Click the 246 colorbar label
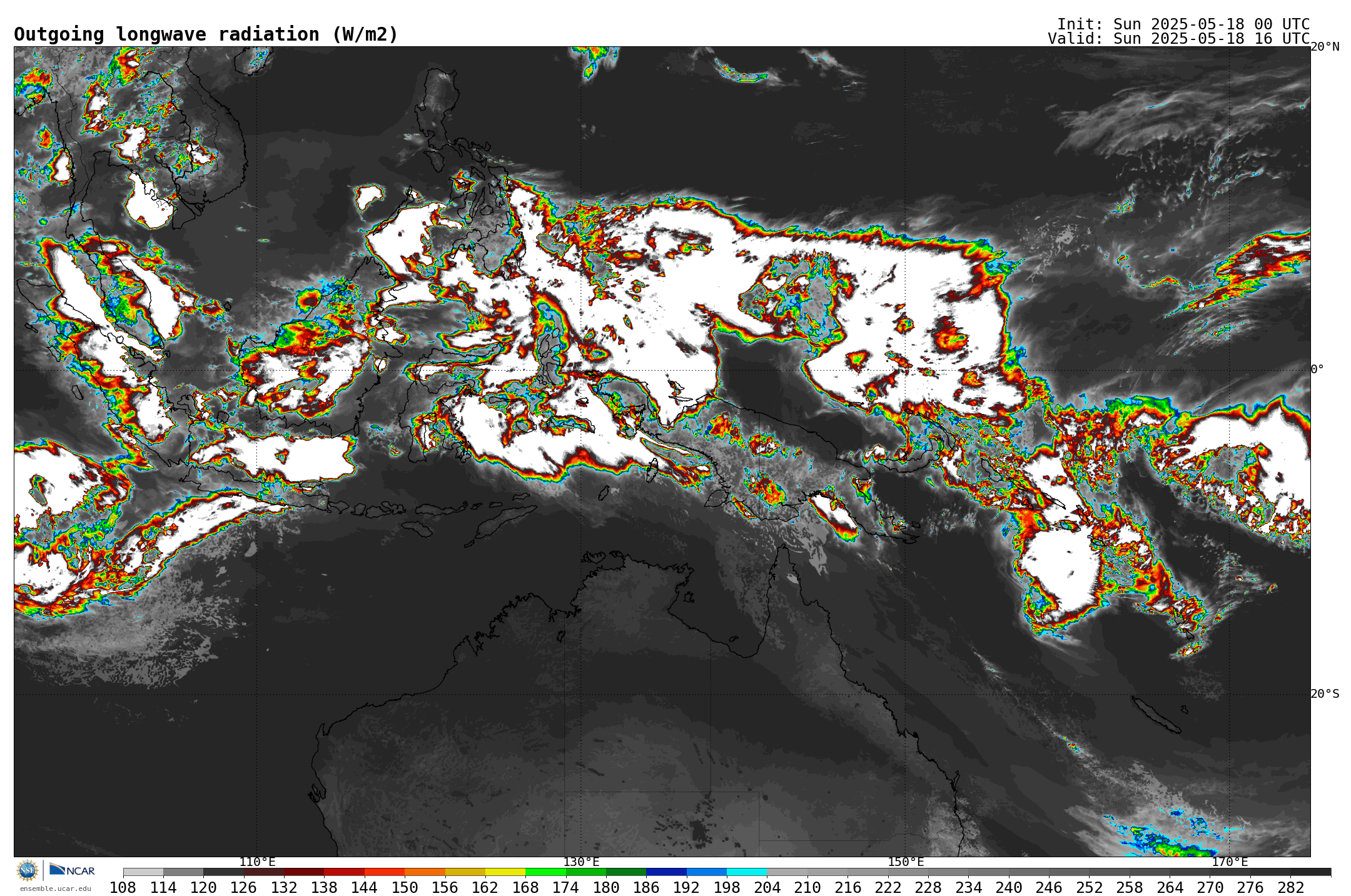 coord(1049,888)
